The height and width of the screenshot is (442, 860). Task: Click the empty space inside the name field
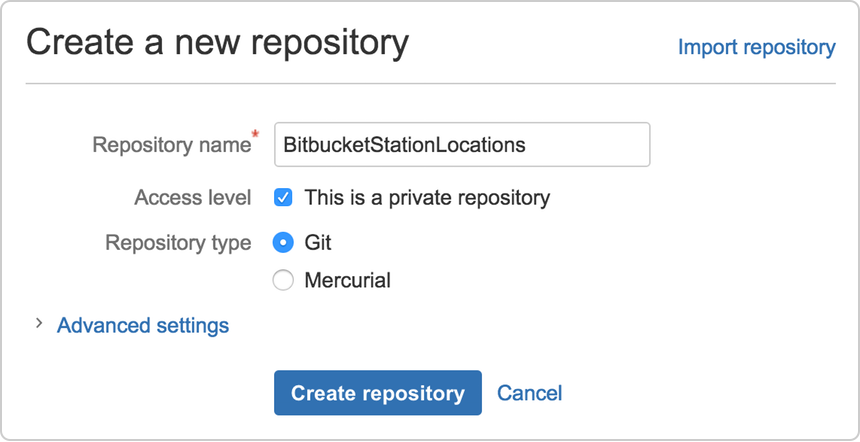(x=590, y=145)
